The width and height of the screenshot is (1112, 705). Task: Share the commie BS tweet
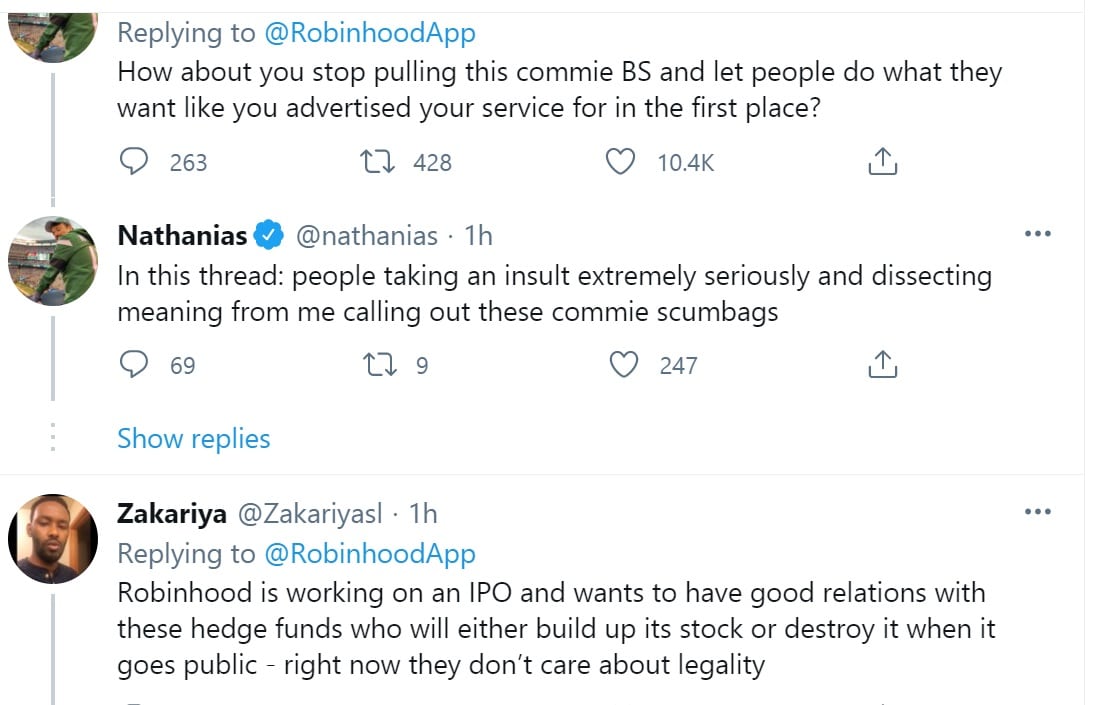(x=881, y=162)
